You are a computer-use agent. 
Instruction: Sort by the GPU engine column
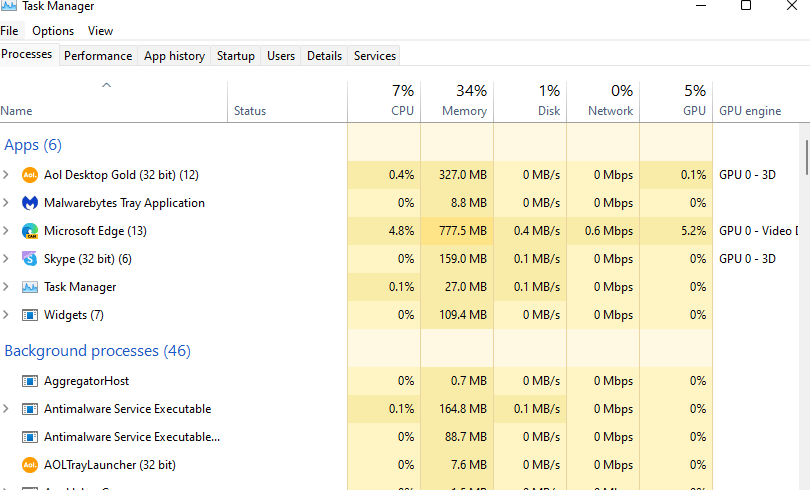point(750,111)
